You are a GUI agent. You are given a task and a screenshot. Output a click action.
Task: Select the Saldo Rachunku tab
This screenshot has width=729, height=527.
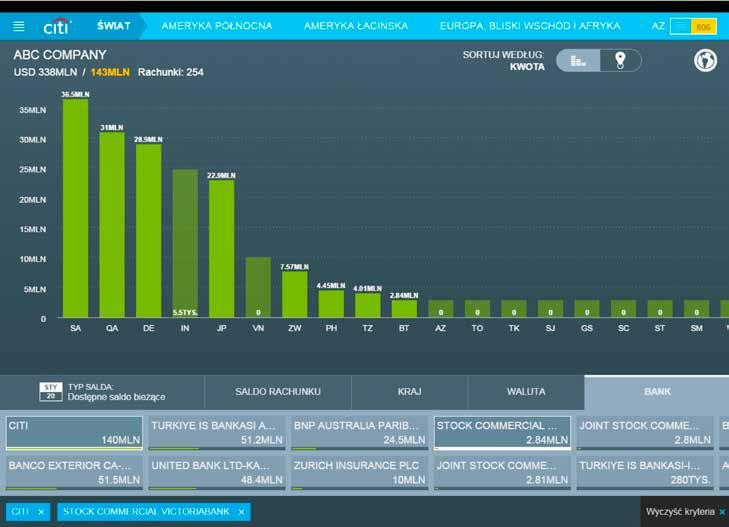click(x=278, y=392)
